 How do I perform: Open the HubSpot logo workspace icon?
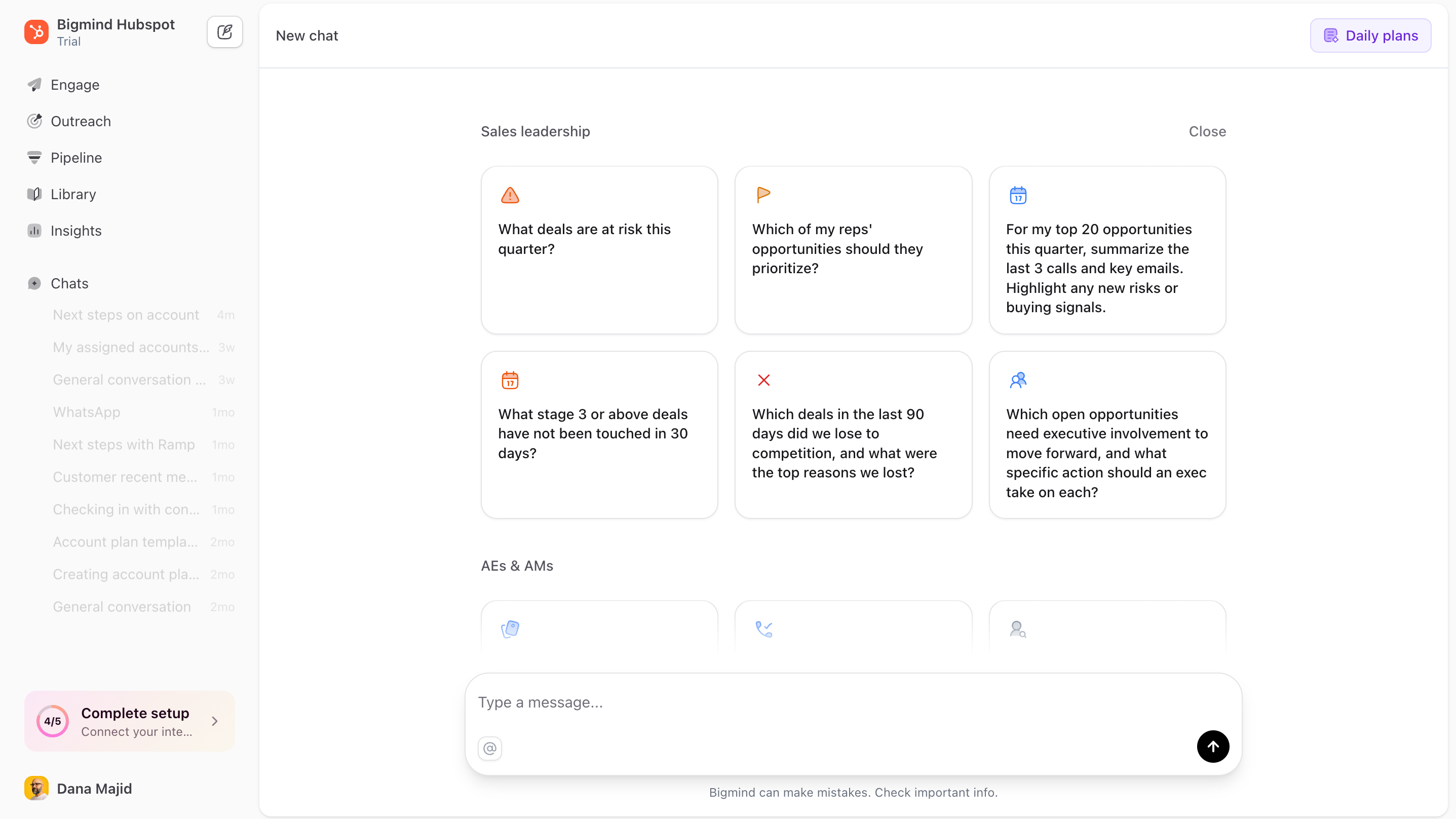(x=36, y=31)
